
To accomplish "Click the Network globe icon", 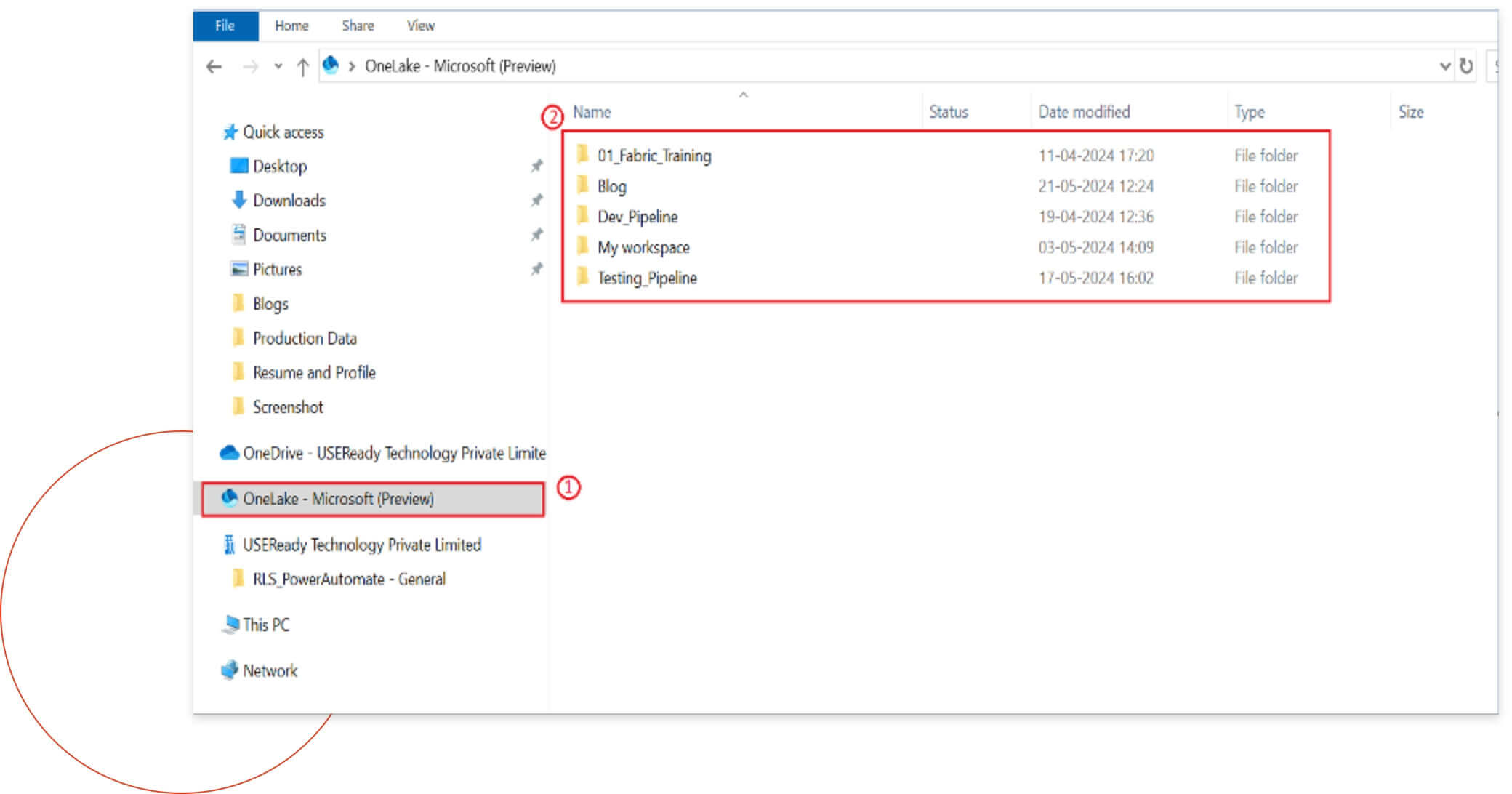I will pyautogui.click(x=230, y=670).
